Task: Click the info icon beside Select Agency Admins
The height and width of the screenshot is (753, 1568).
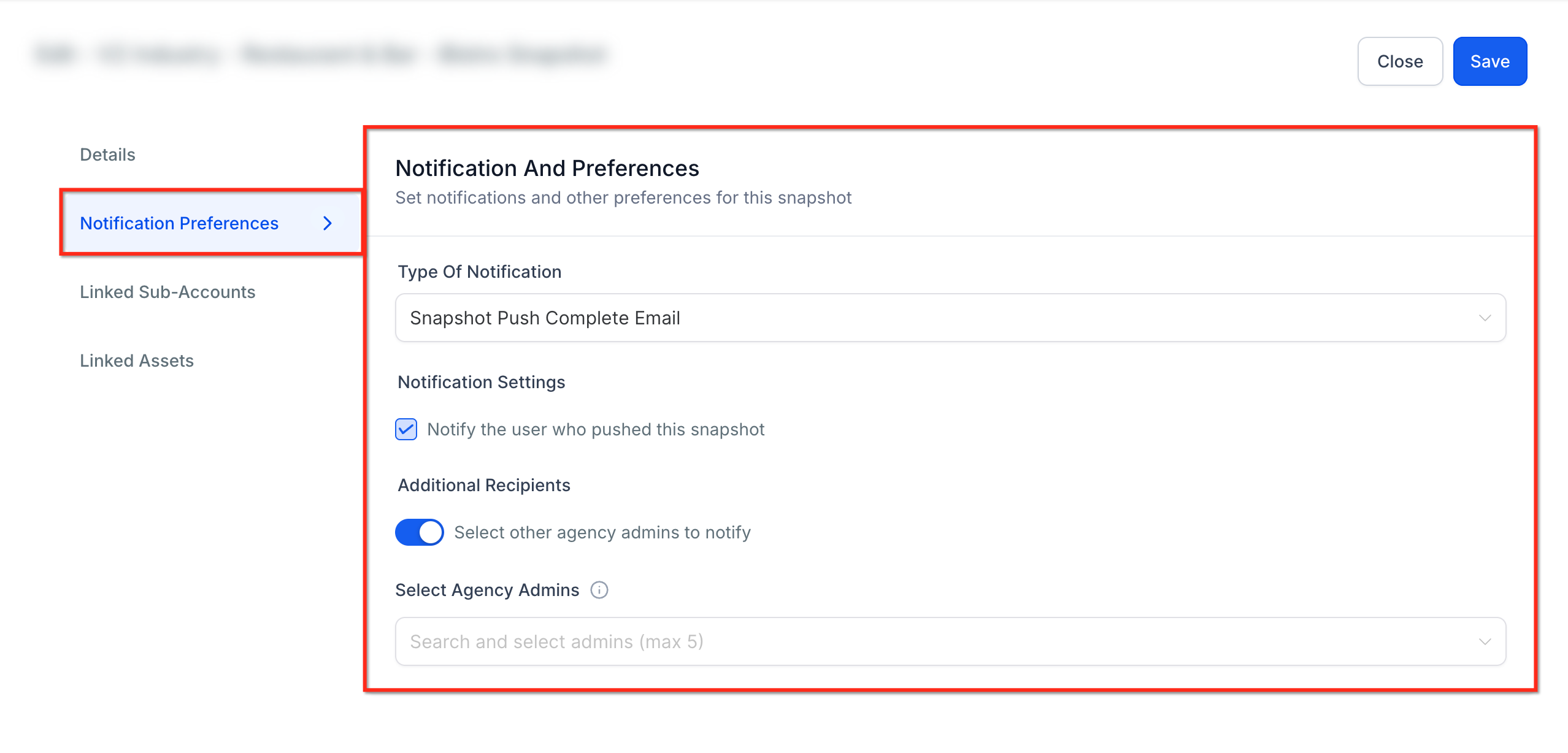Action: (599, 590)
